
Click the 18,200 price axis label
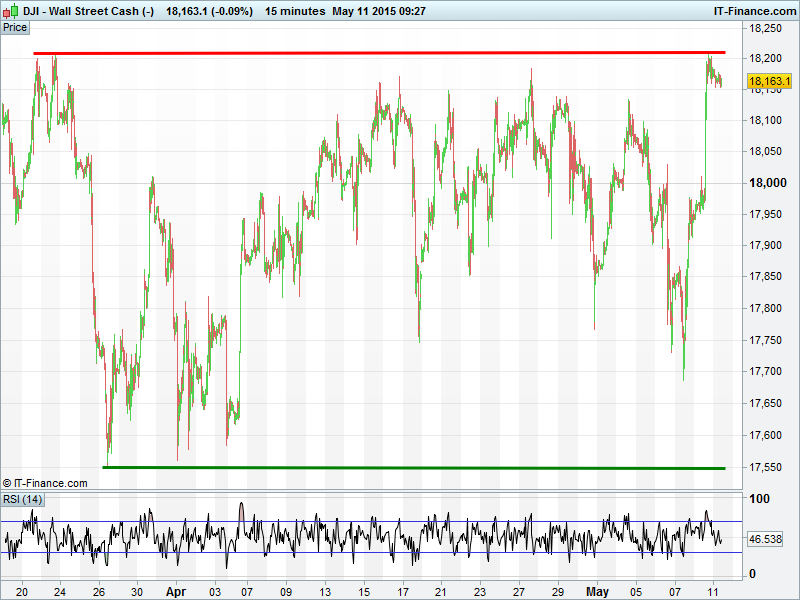(x=765, y=58)
